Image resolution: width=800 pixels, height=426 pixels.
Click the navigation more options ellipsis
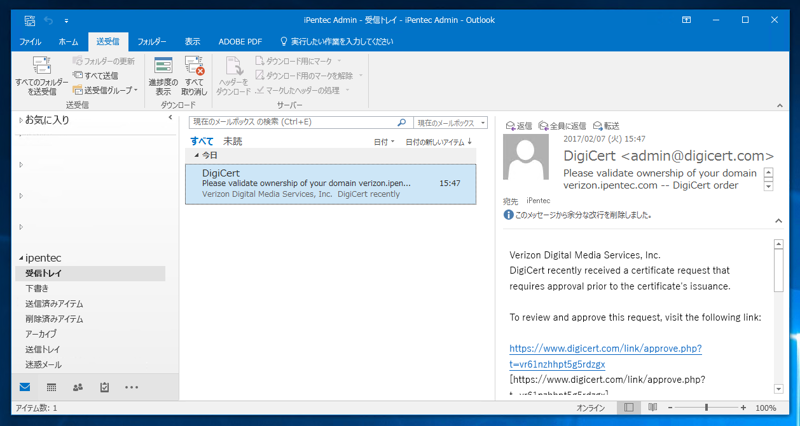[x=132, y=387]
